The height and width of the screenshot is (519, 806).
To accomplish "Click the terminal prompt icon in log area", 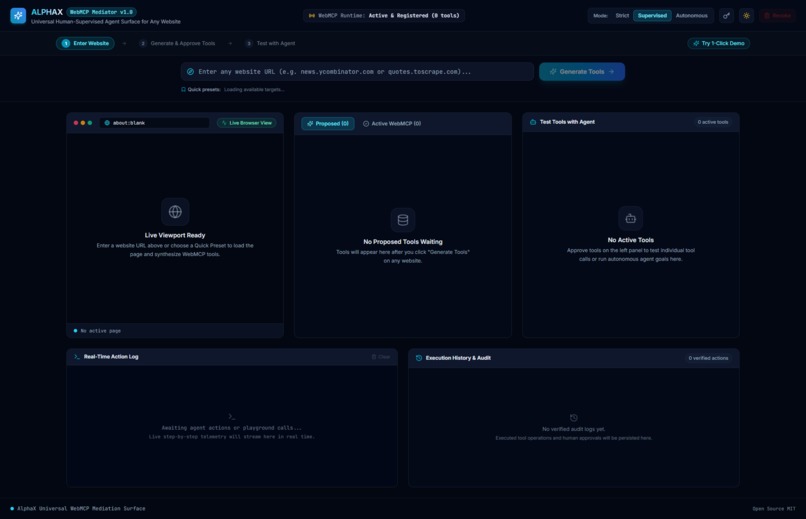I will [232, 416].
